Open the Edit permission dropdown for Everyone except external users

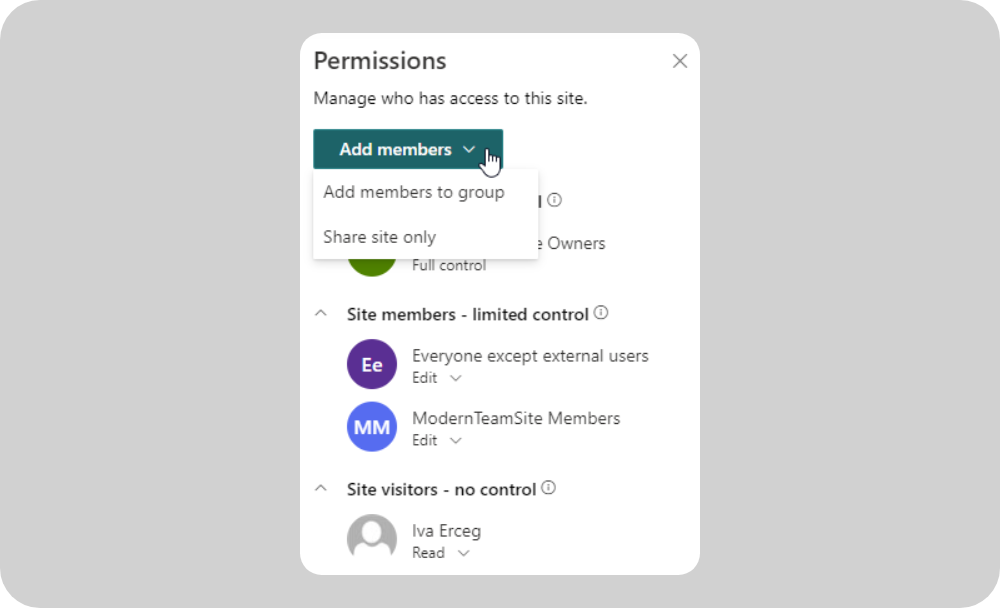(456, 378)
